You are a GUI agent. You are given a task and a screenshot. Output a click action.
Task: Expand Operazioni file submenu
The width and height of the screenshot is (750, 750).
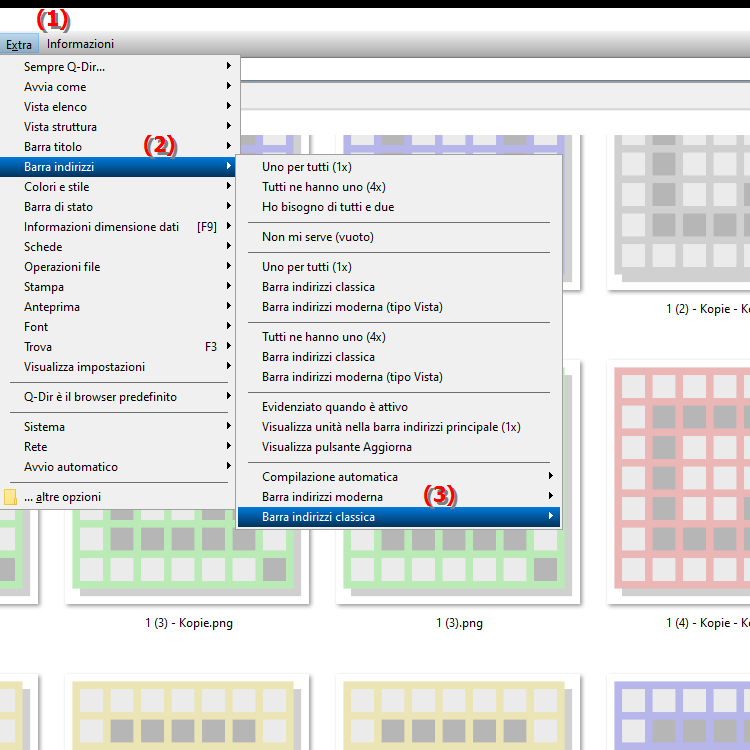click(x=118, y=267)
